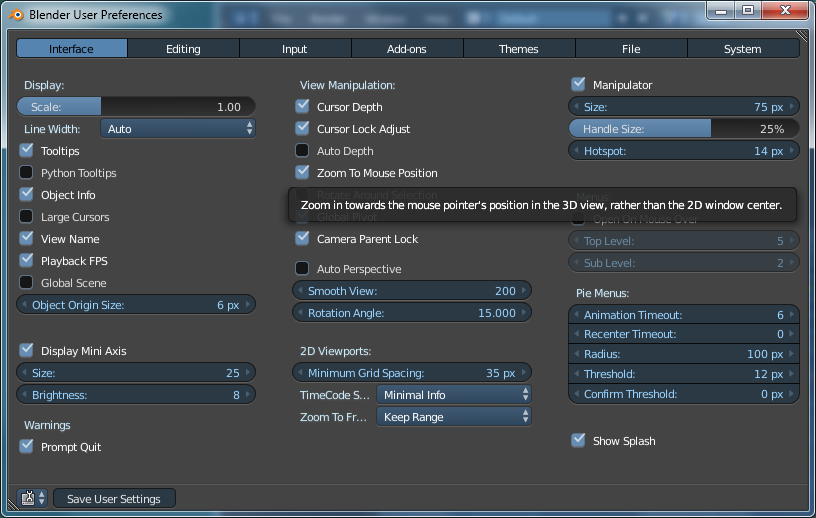This screenshot has height=518, width=816.
Task: Click the Sub Level field
Action: pos(684,263)
